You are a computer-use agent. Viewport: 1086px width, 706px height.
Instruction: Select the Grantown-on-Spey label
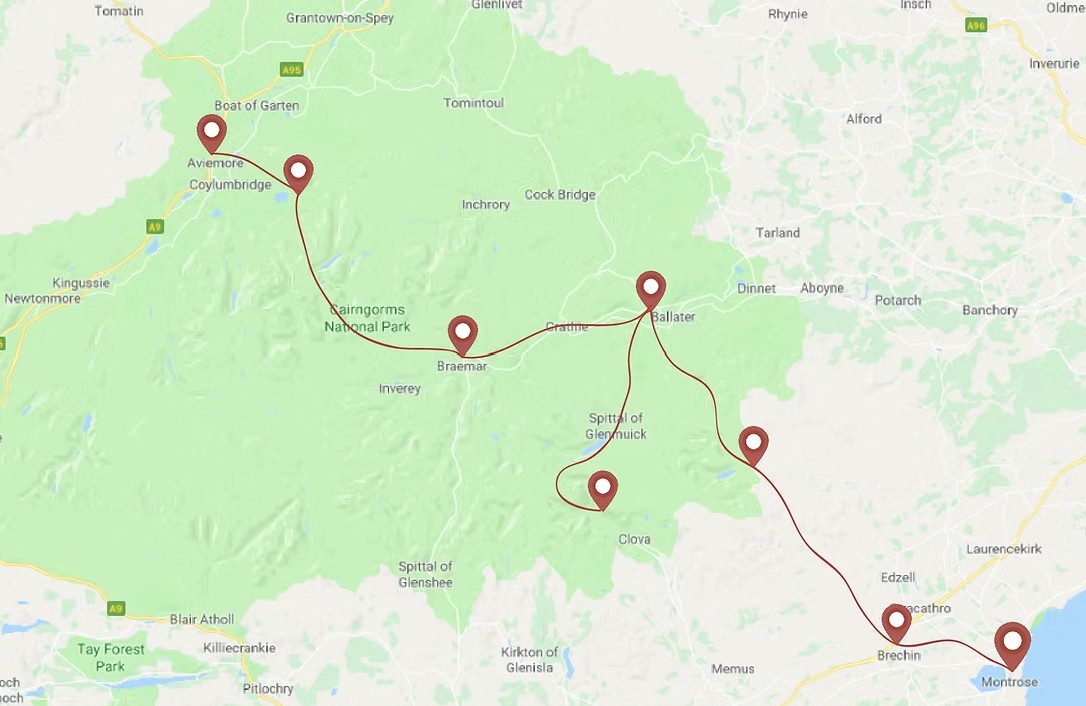tap(340, 18)
